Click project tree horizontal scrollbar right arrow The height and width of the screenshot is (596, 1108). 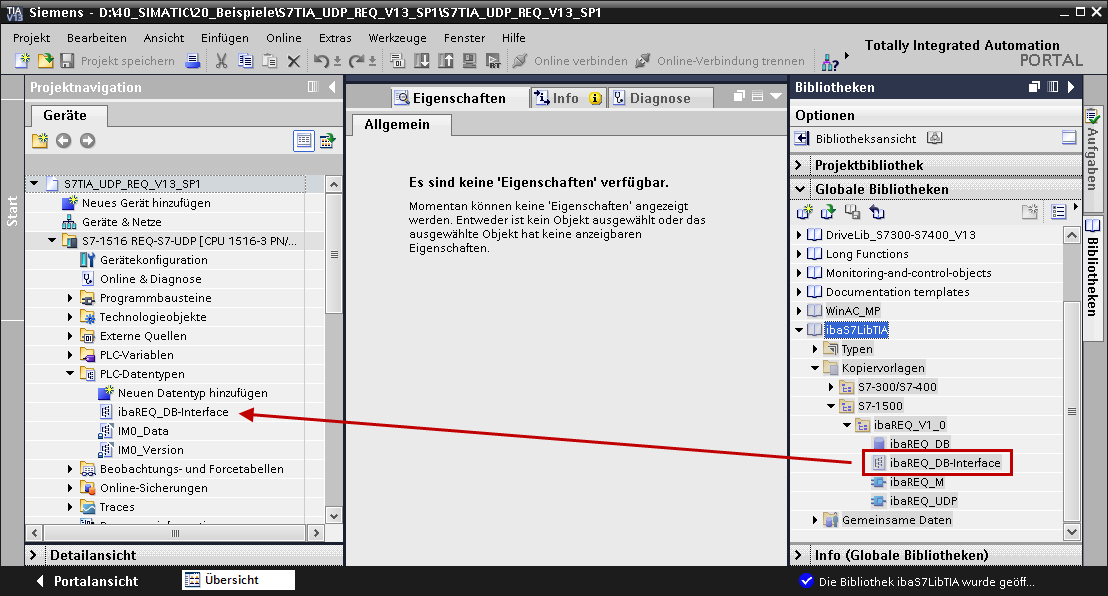[x=316, y=533]
